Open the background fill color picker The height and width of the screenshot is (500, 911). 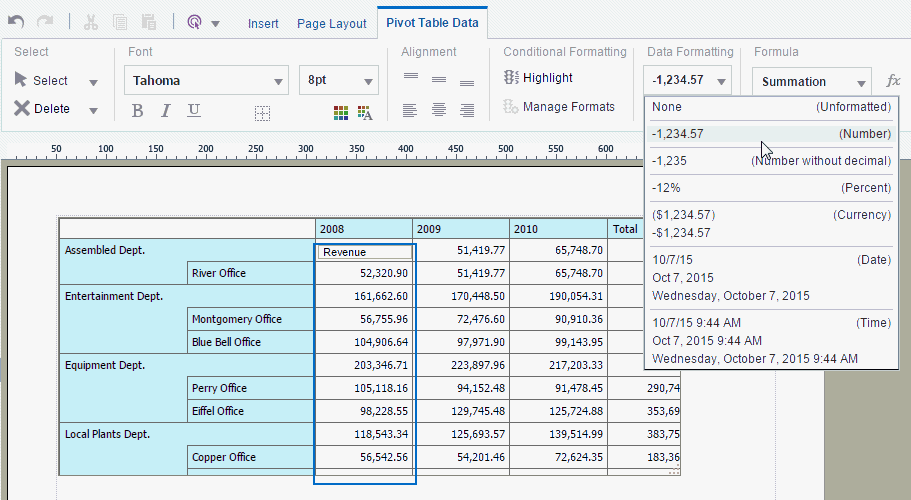pyautogui.click(x=341, y=113)
